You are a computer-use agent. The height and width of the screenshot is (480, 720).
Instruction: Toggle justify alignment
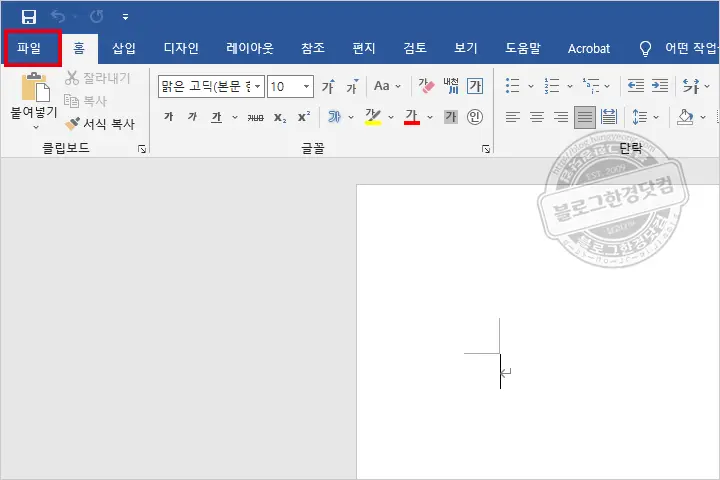click(585, 118)
